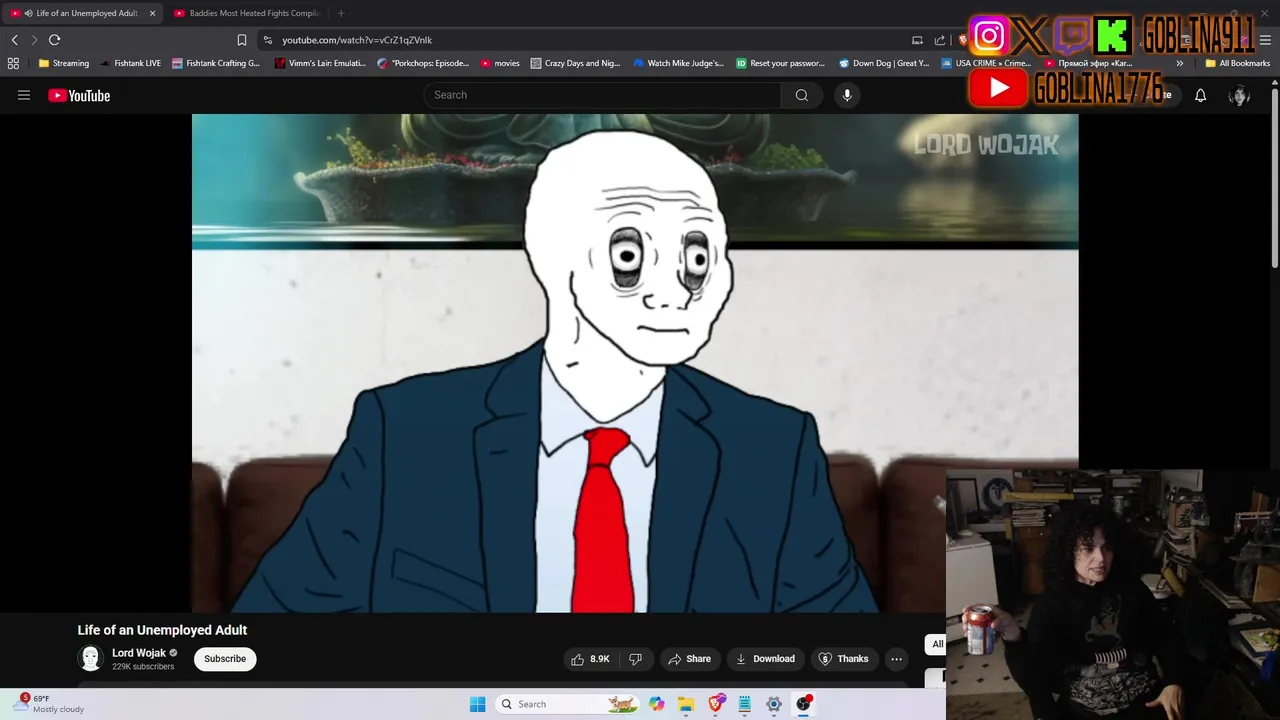Click the cast or picture-in-picture icon in address bar
Image resolution: width=1280 pixels, height=720 pixels.
pos(917,40)
